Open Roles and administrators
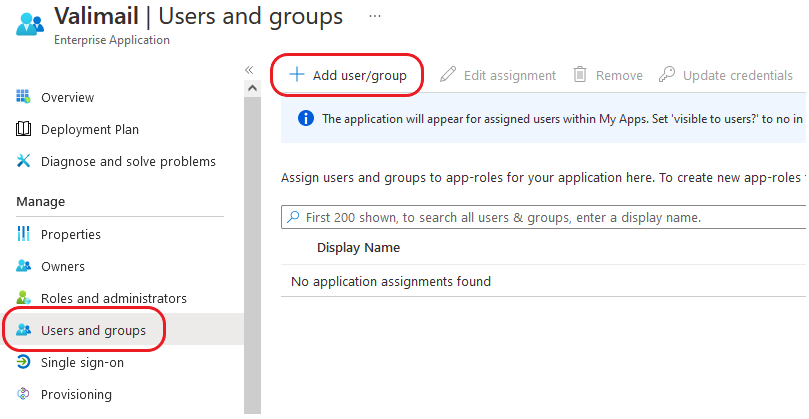This screenshot has height=419, width=809. [x=114, y=299]
